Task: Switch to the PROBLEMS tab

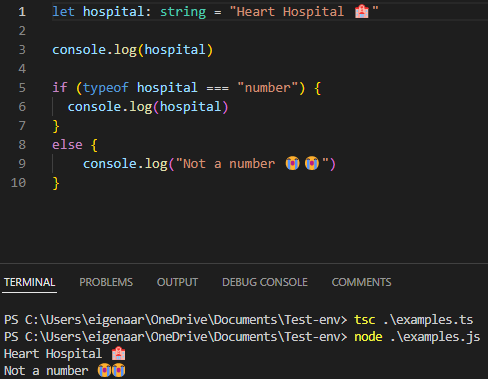Action: click(x=106, y=282)
